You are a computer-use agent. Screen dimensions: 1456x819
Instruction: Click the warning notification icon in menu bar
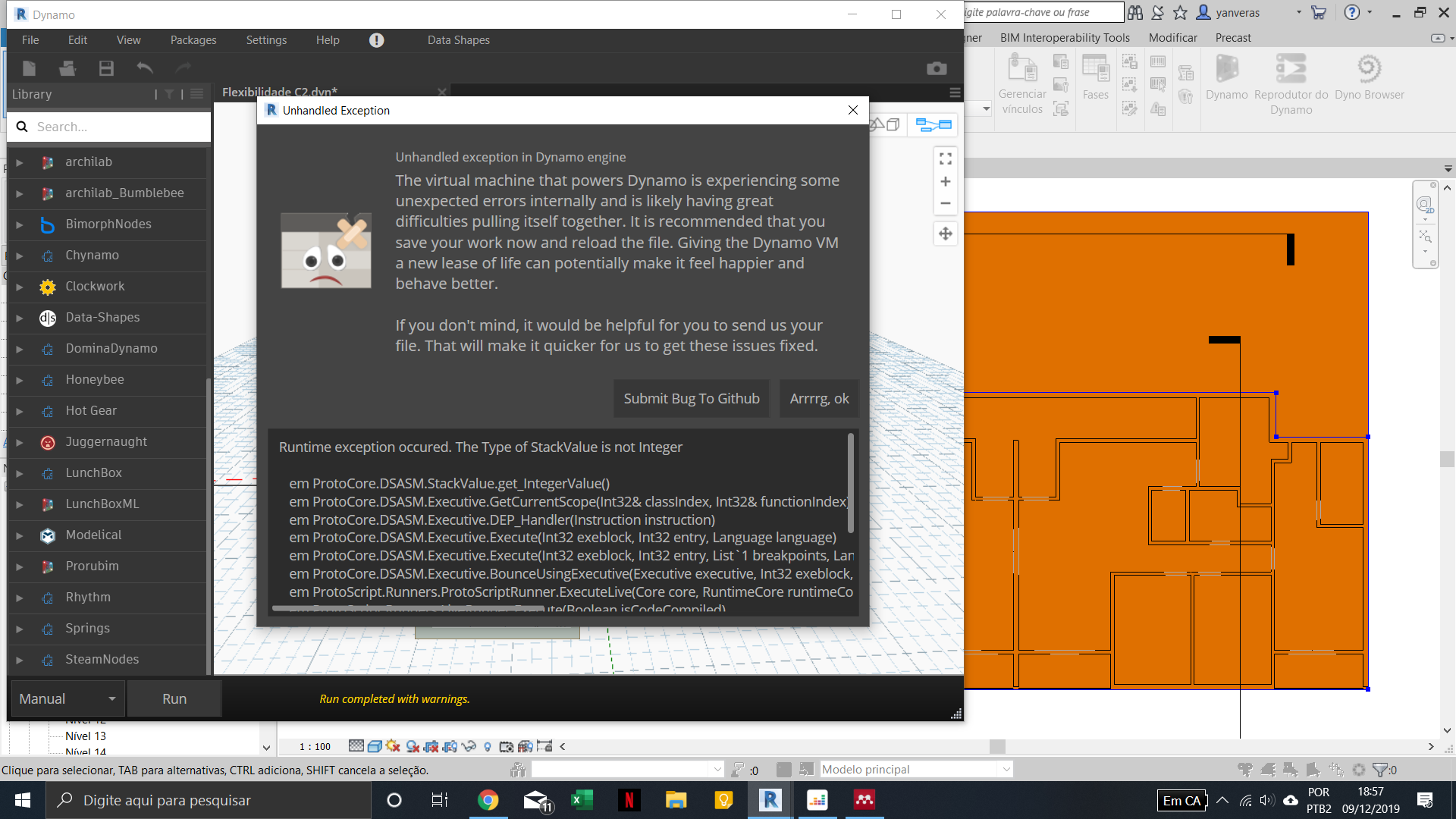pyautogui.click(x=376, y=40)
